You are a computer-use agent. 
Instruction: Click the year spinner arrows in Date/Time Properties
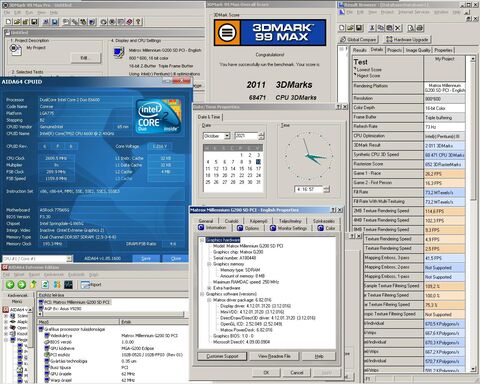pyautogui.click(x=261, y=136)
